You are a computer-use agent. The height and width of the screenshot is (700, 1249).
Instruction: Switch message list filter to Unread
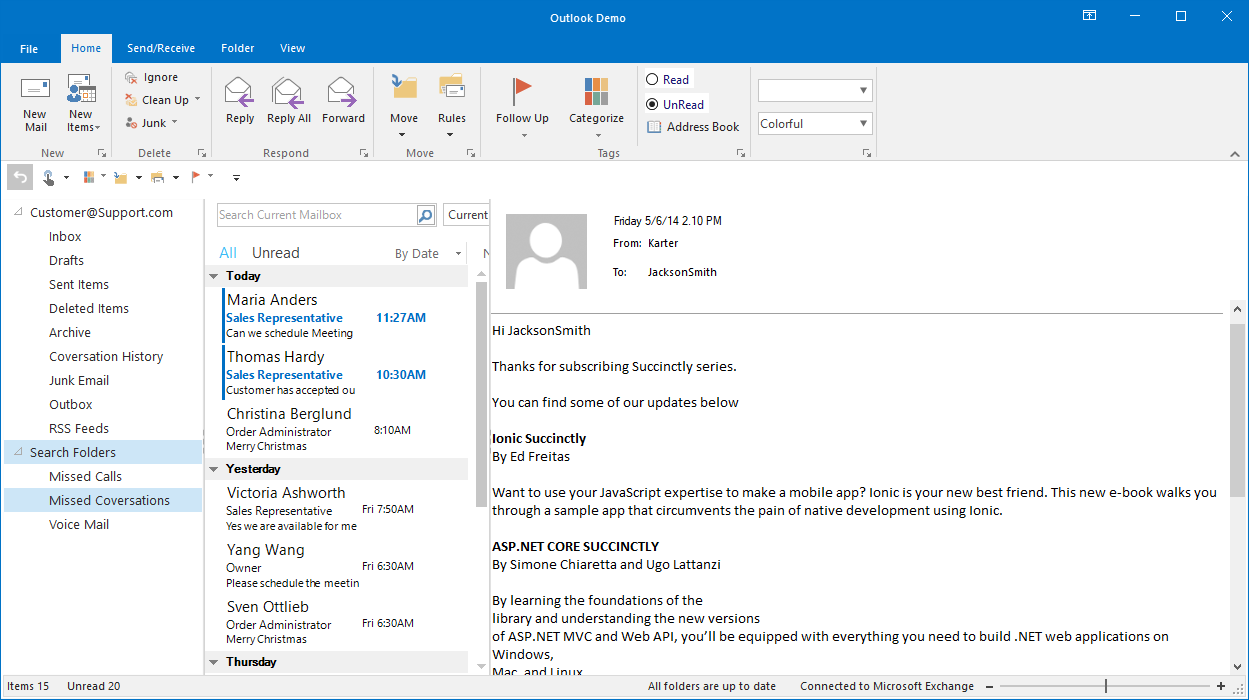[x=275, y=252]
